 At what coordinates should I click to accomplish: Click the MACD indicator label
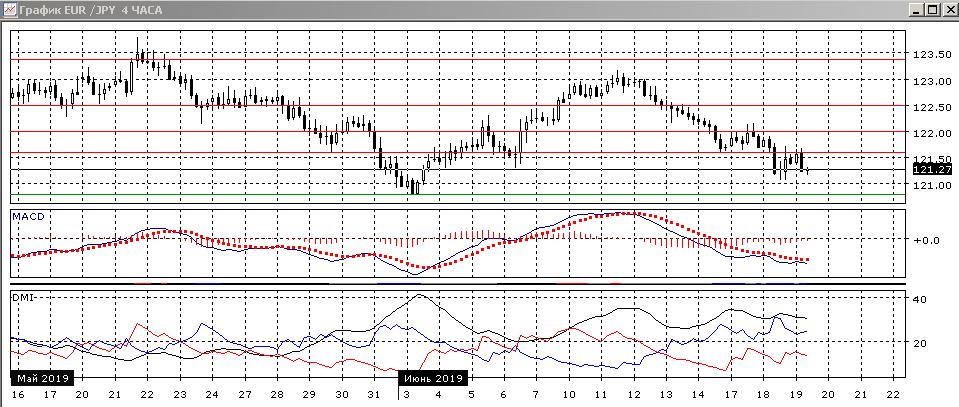point(25,216)
